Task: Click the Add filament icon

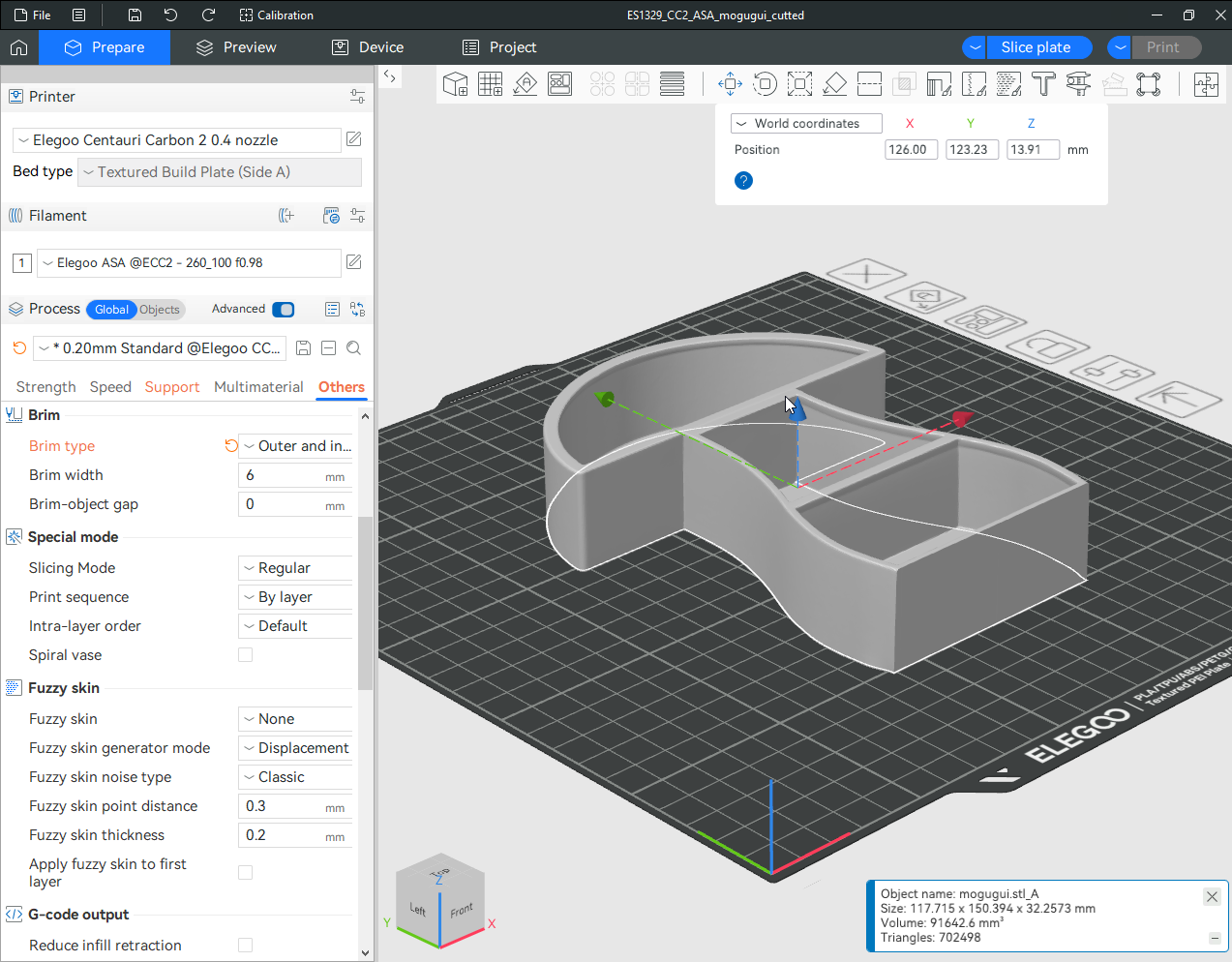Action: coord(286,216)
